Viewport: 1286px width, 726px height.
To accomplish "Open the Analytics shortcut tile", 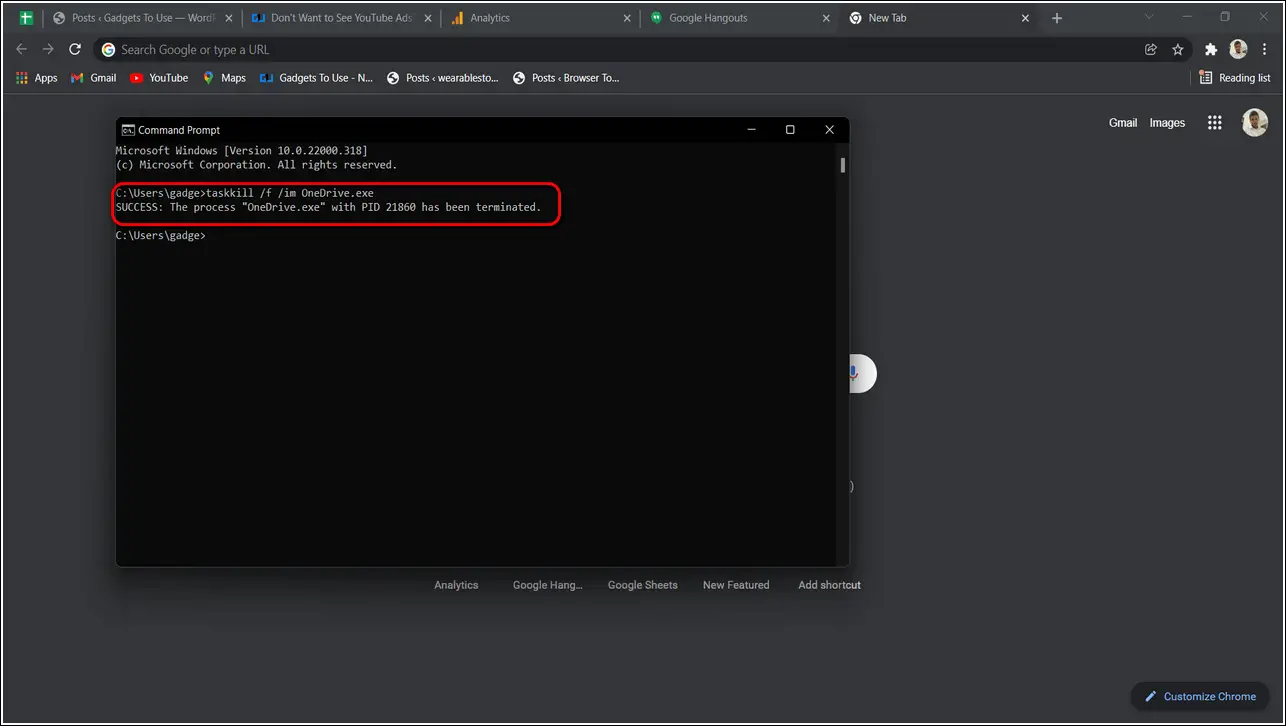I will tap(456, 585).
